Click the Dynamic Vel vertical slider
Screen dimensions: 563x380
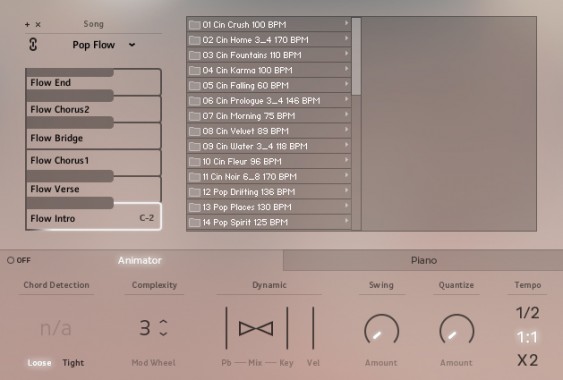coord(313,328)
